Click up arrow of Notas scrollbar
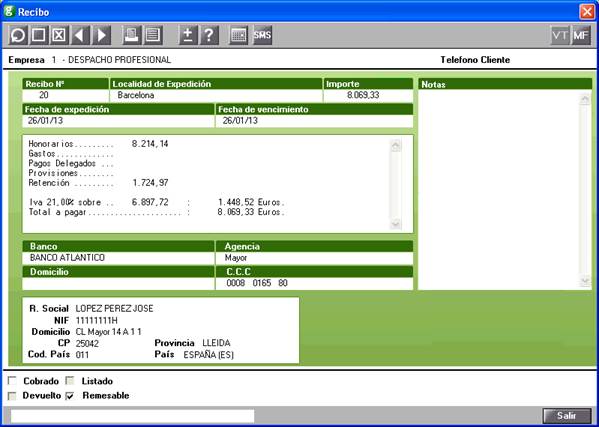This screenshot has width=599, height=427. (x=585, y=99)
